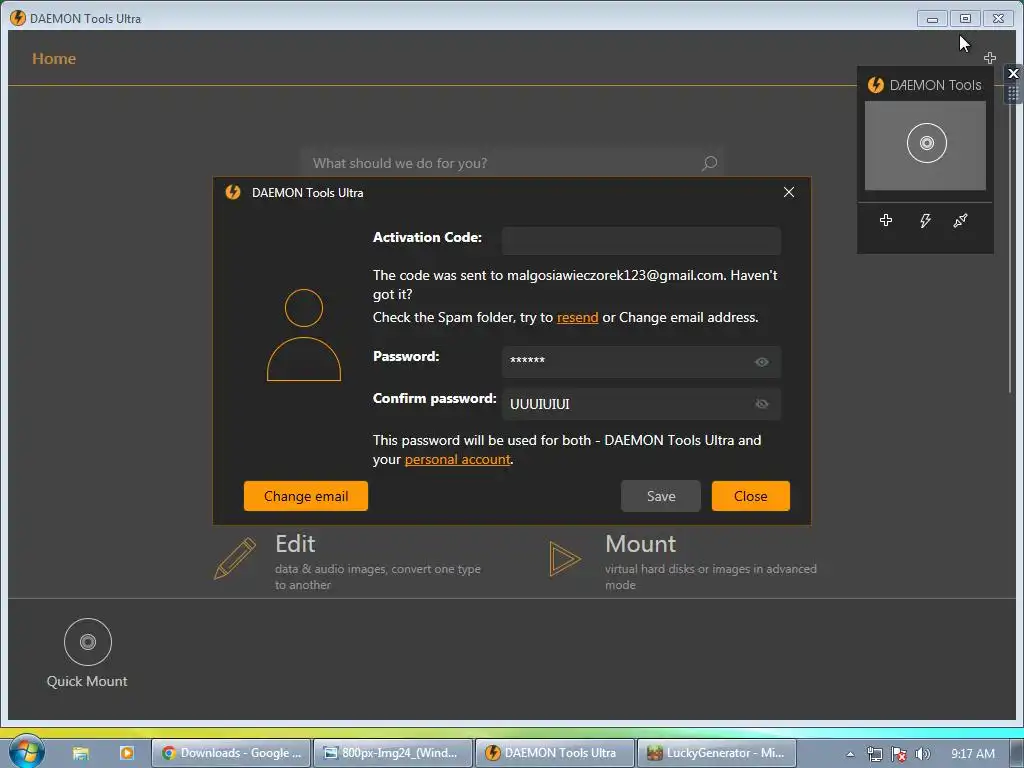Switch to Downloads - Google Chrome taskbar item

[x=231, y=753]
